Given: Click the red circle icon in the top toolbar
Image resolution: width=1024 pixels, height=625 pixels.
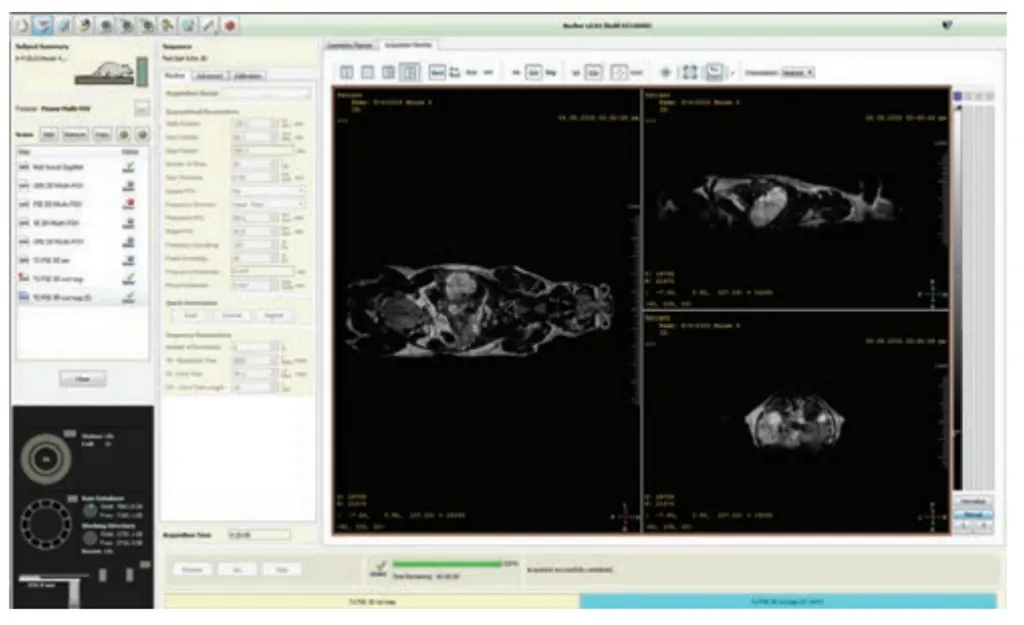Looking at the screenshot, I should [230, 25].
